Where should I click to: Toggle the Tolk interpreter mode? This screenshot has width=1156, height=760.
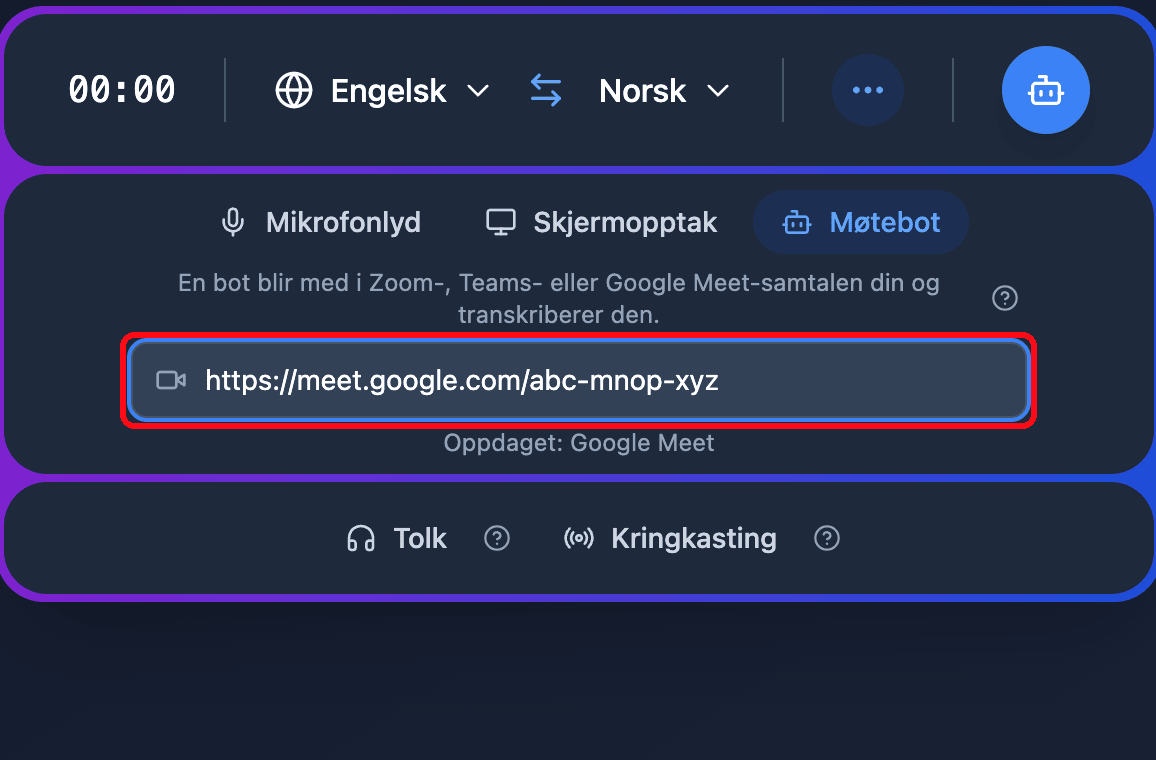(x=397, y=538)
